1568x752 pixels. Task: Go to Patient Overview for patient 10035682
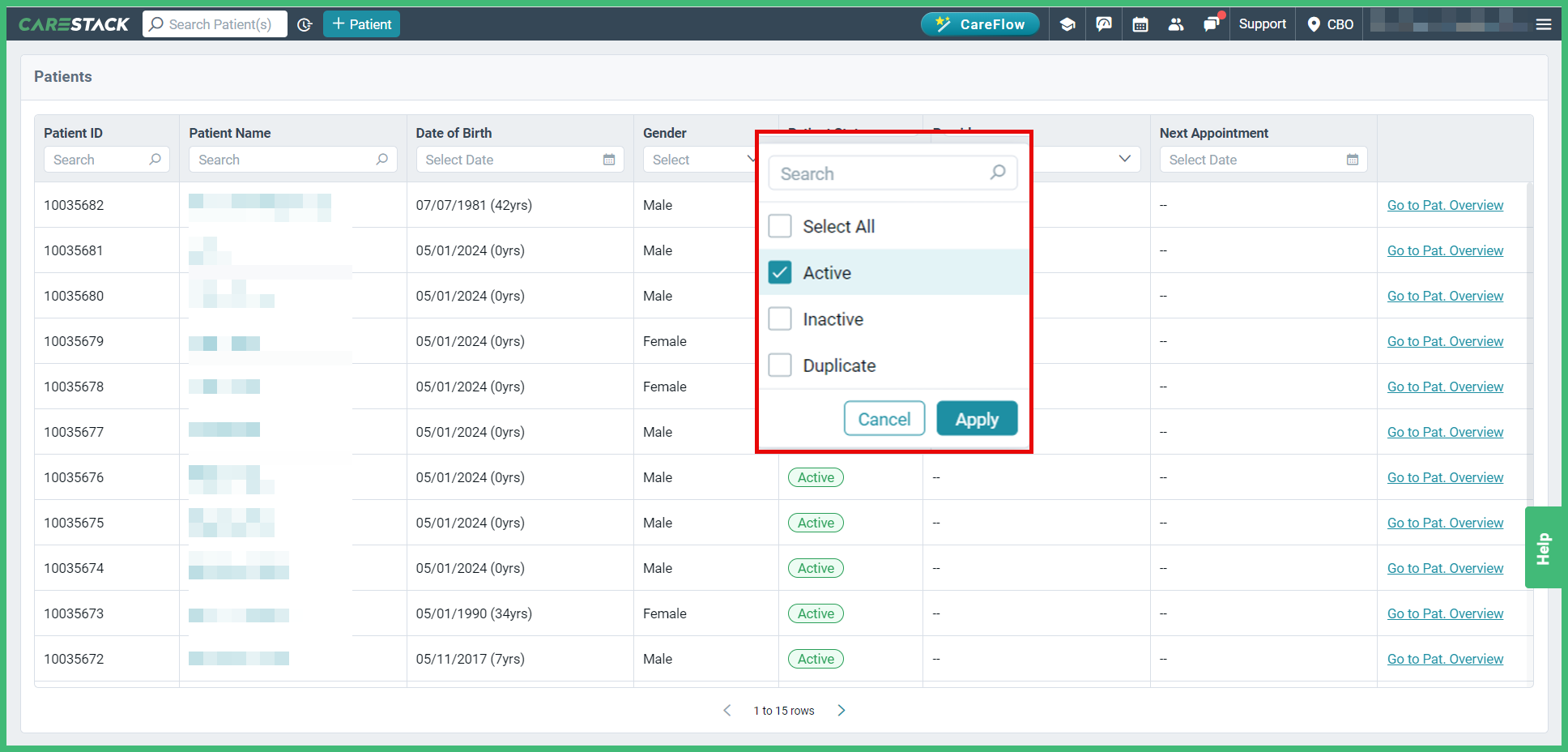(x=1445, y=204)
